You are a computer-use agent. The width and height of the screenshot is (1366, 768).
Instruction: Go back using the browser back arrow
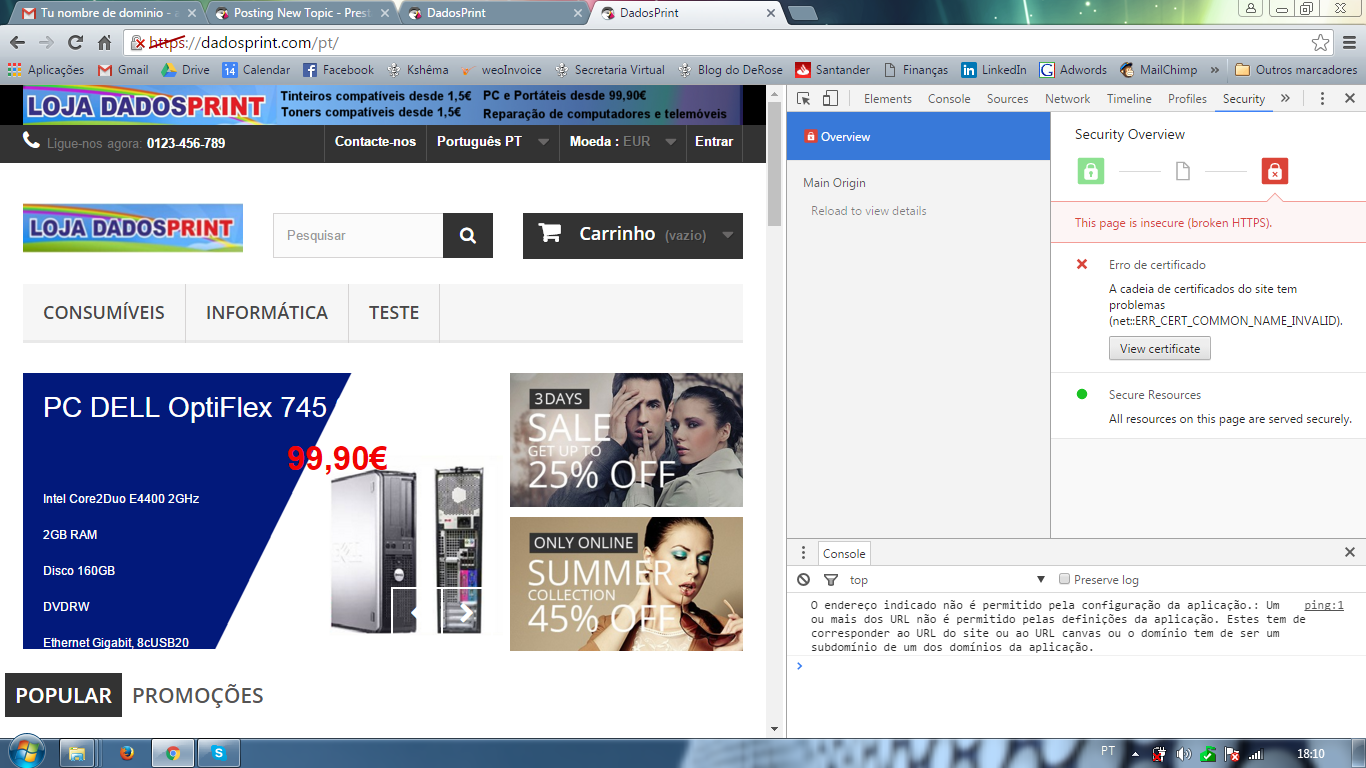tap(17, 43)
